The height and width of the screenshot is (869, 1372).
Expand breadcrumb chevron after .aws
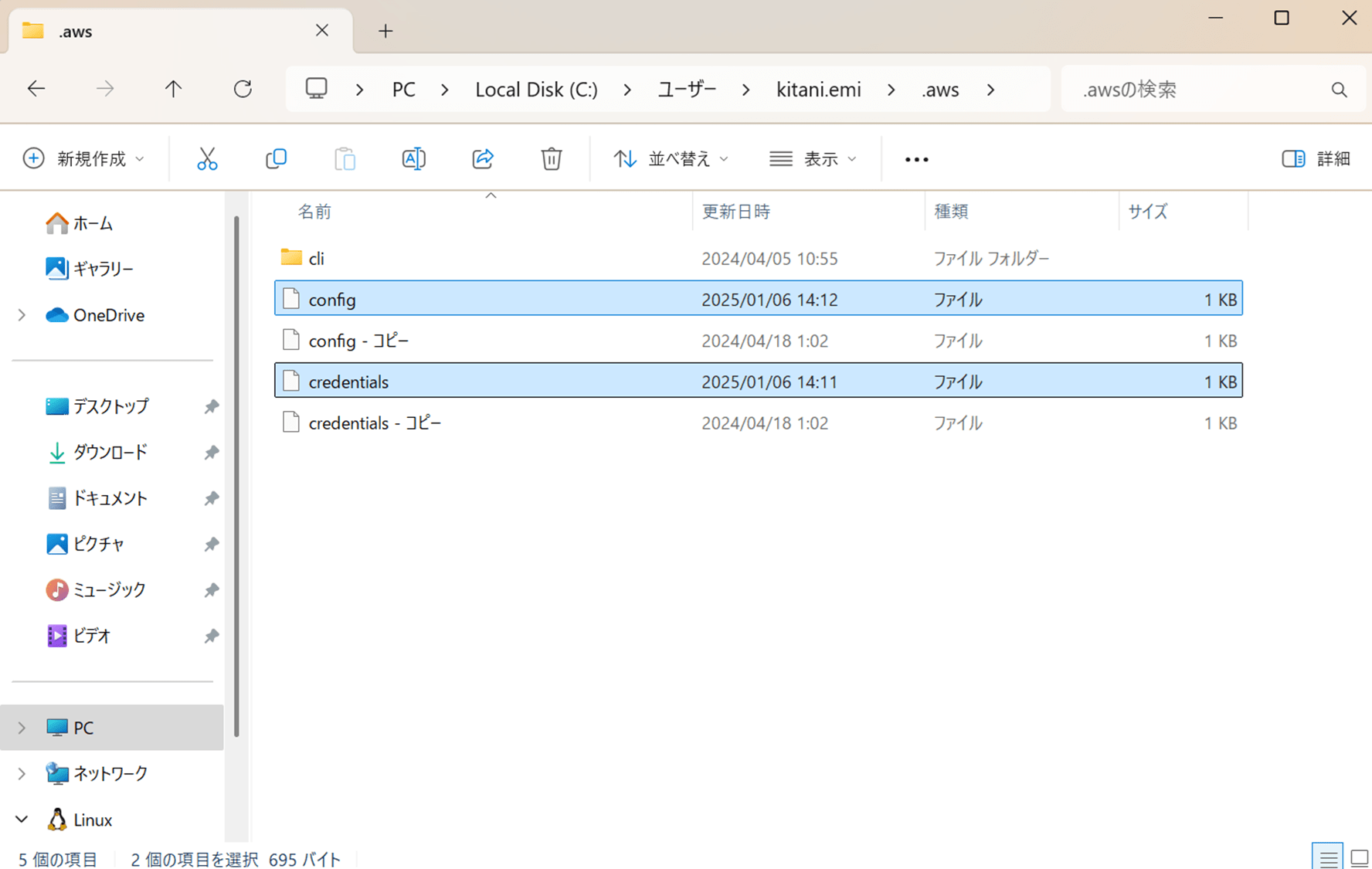[990, 90]
